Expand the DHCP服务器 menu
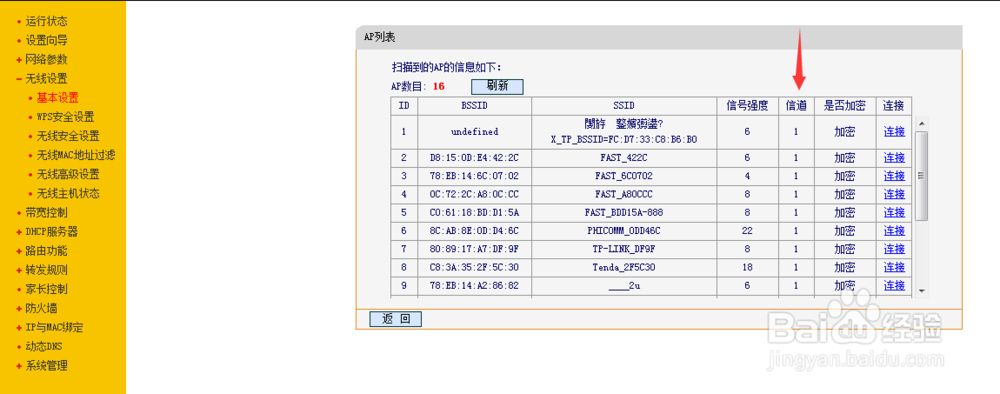Screen dimensions: 1000x394 pyautogui.click(x=51, y=232)
